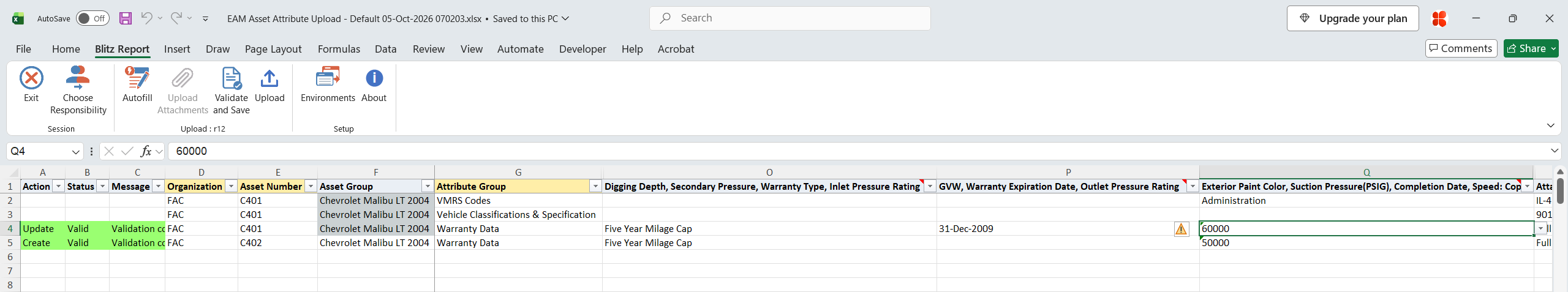Click the search magnifier icon
The height and width of the screenshot is (292, 1568).
(x=665, y=18)
